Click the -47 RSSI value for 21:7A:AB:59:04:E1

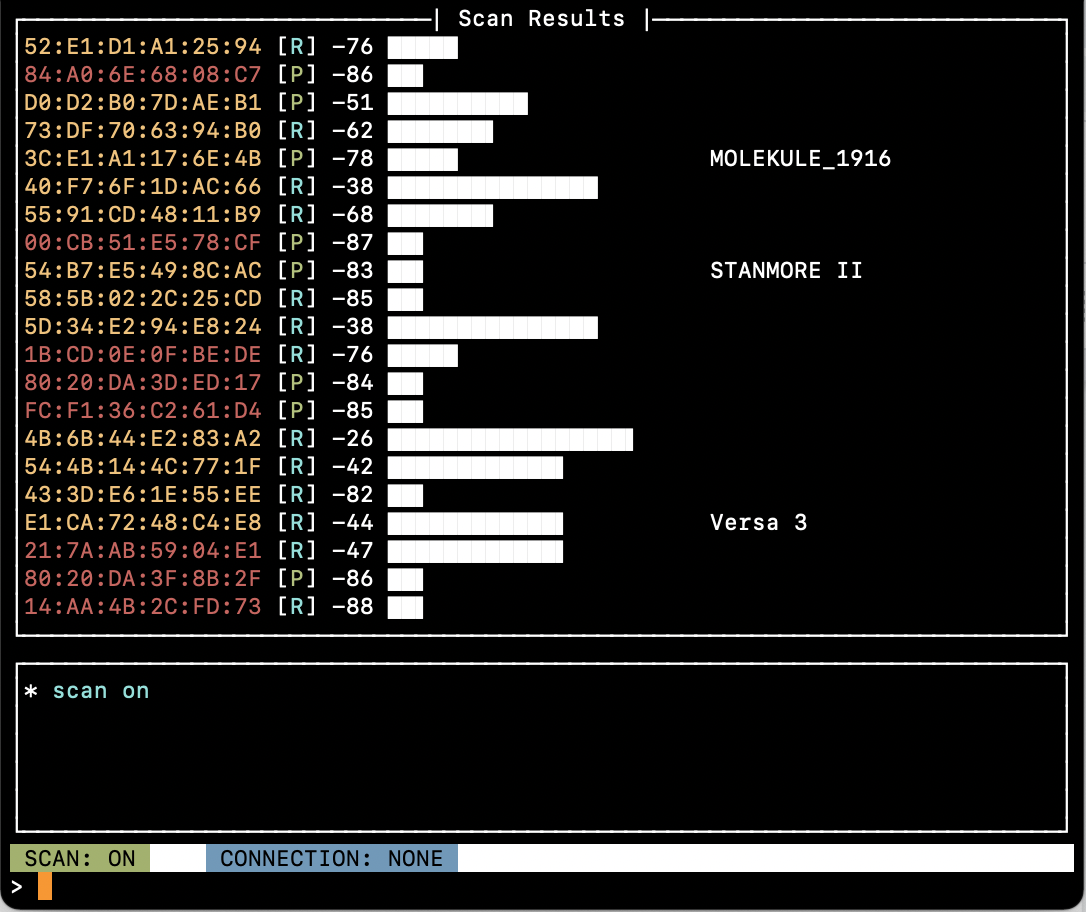coord(352,550)
